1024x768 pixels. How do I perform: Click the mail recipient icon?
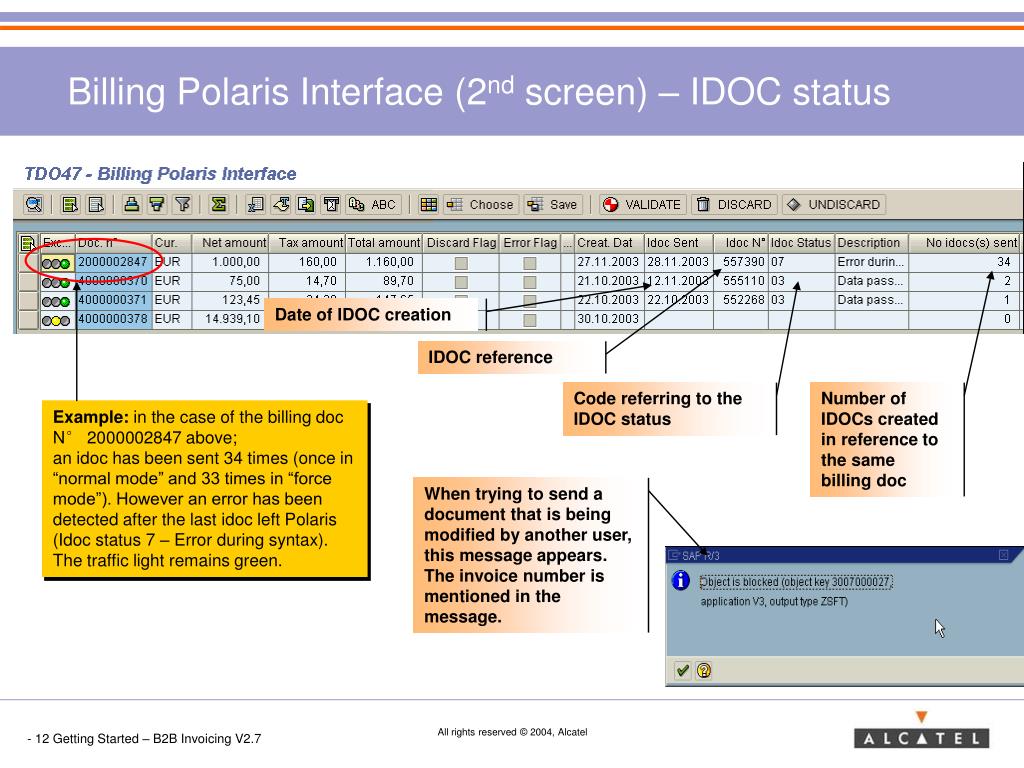pos(331,204)
